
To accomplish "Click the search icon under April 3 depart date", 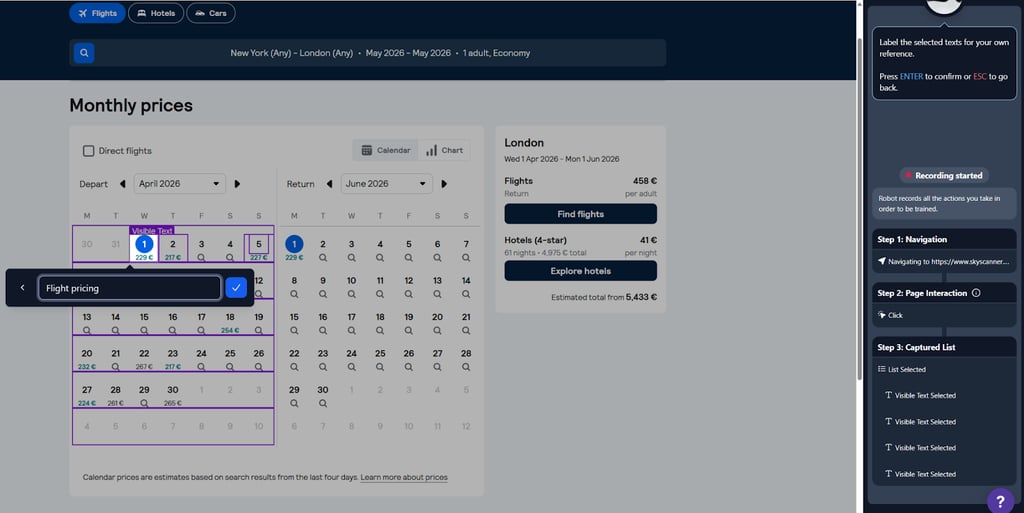I will tap(201, 258).
